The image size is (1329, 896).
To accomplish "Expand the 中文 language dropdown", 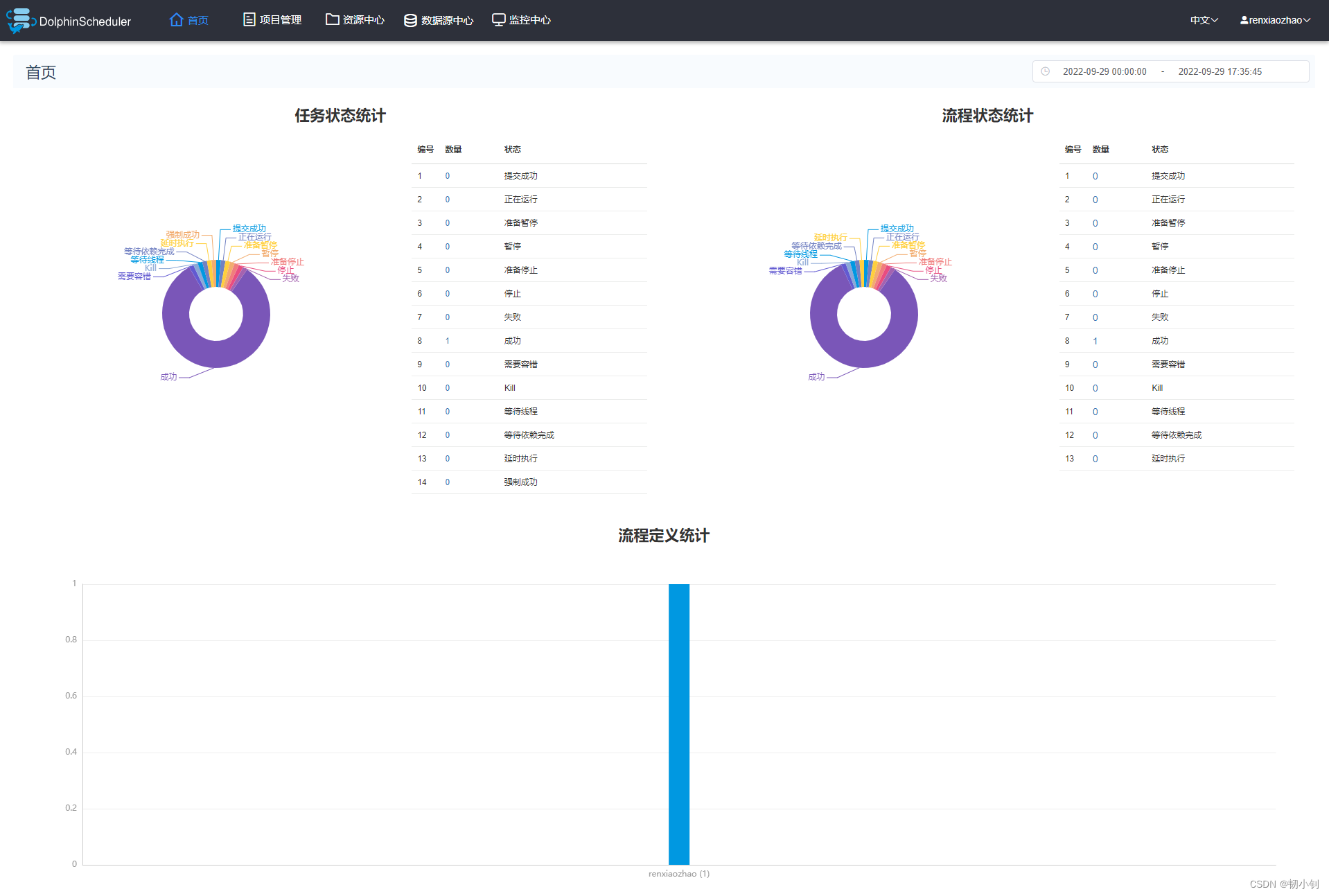I will pyautogui.click(x=1204, y=20).
